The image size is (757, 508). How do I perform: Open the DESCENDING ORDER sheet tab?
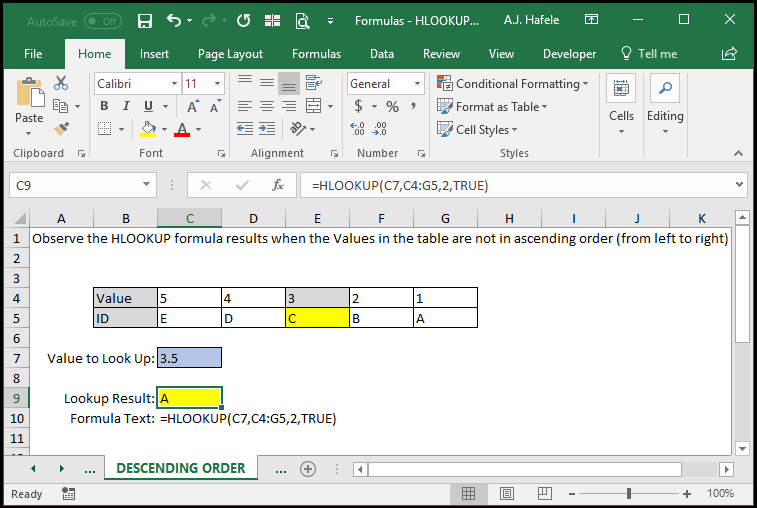181,468
